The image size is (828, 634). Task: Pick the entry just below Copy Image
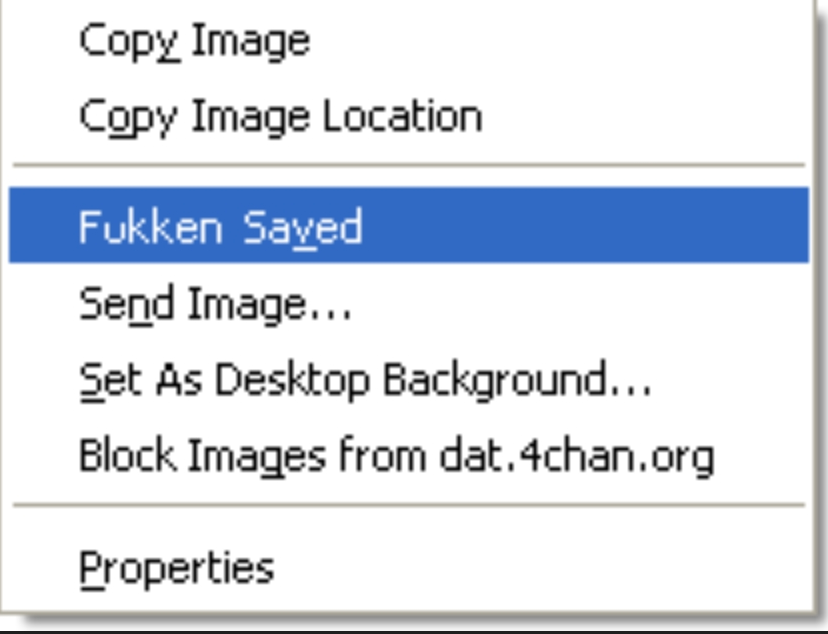point(409,117)
